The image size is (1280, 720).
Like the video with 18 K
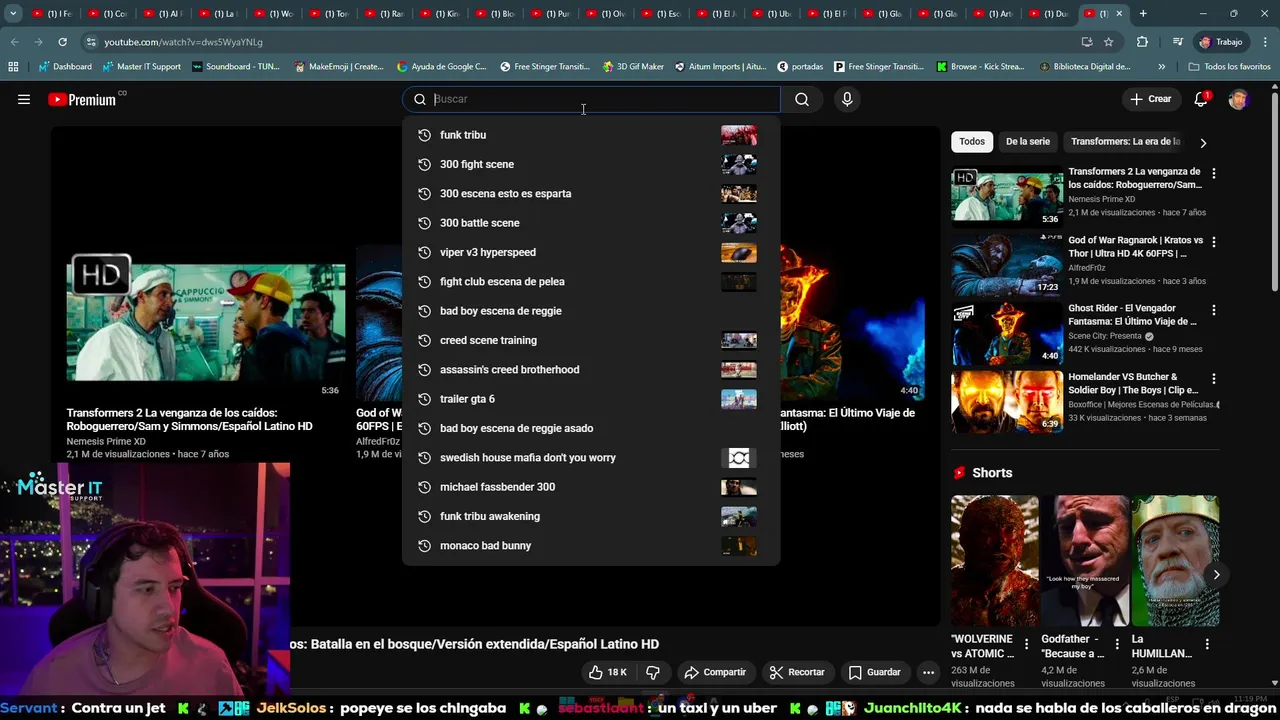pos(608,672)
